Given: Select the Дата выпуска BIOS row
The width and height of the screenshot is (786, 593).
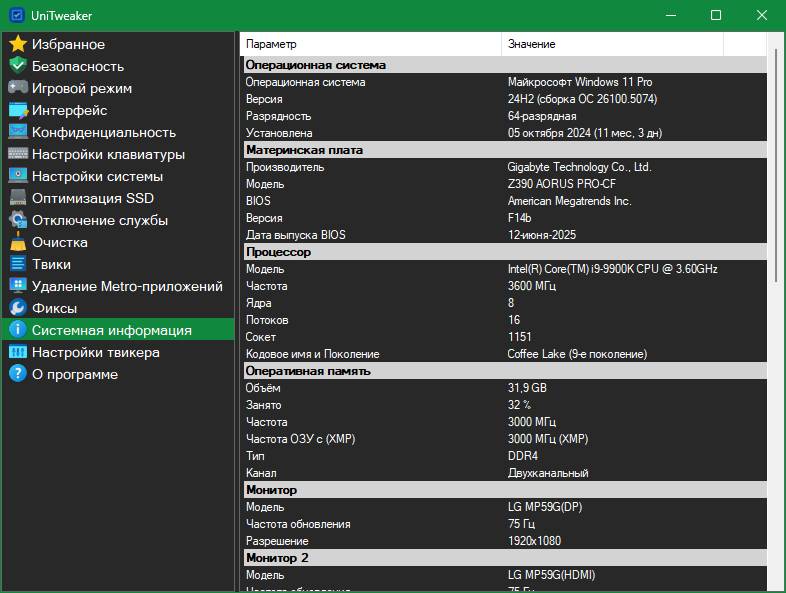Looking at the screenshot, I should (503, 235).
